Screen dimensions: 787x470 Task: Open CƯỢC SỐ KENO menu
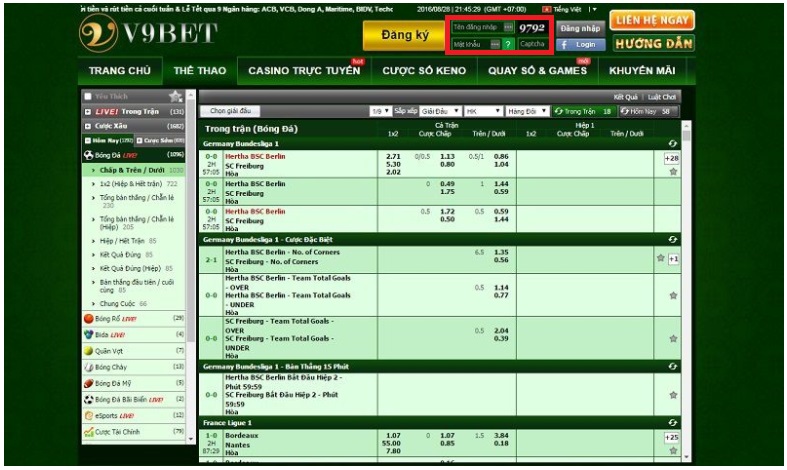(x=424, y=71)
